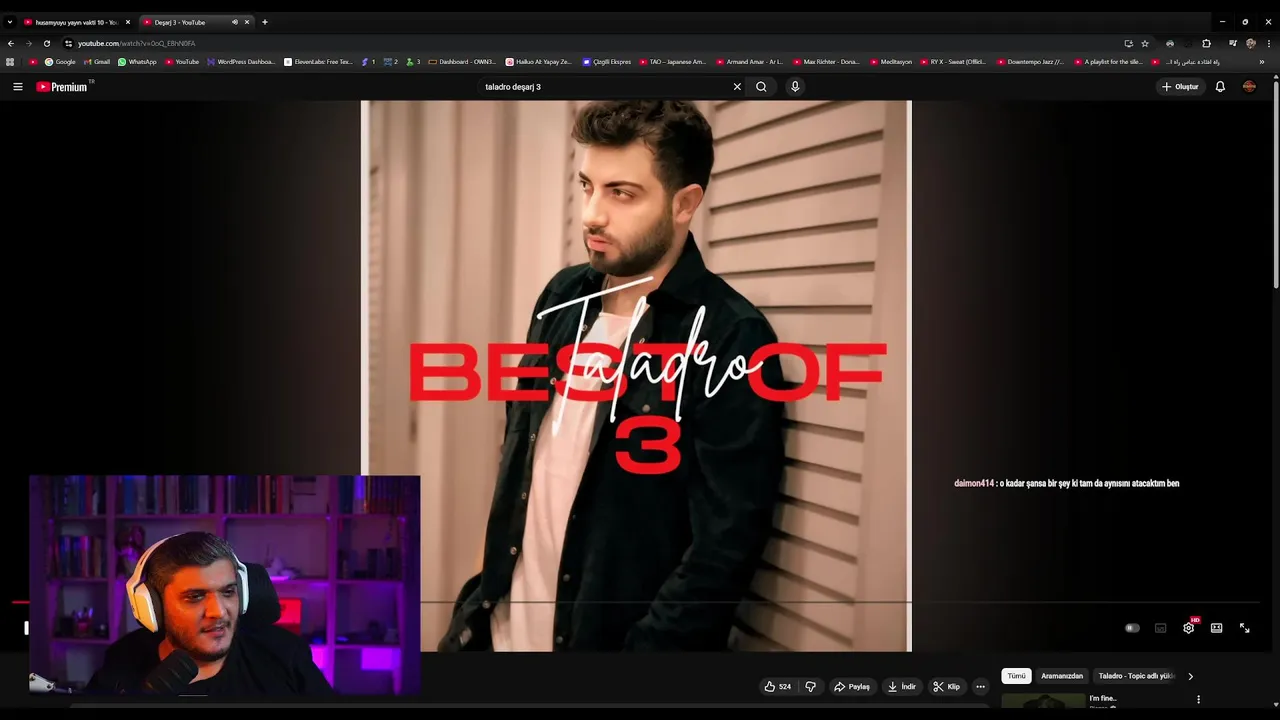This screenshot has width=1280, height=720.
Task: Enter fullscreen in the video player
Action: tap(1245, 628)
